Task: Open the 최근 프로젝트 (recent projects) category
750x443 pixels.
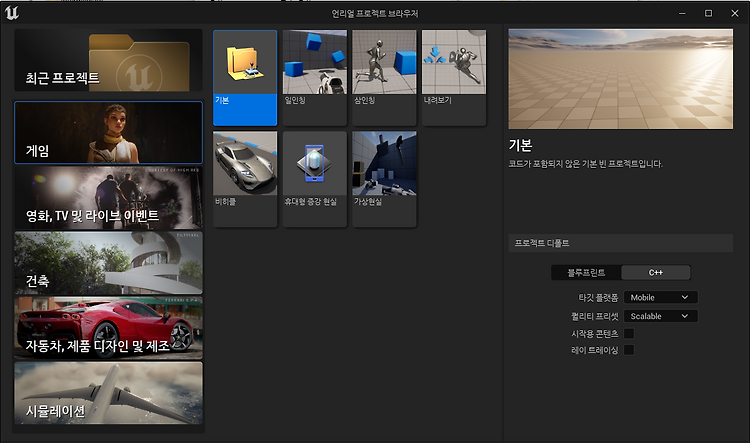Action: 109,60
